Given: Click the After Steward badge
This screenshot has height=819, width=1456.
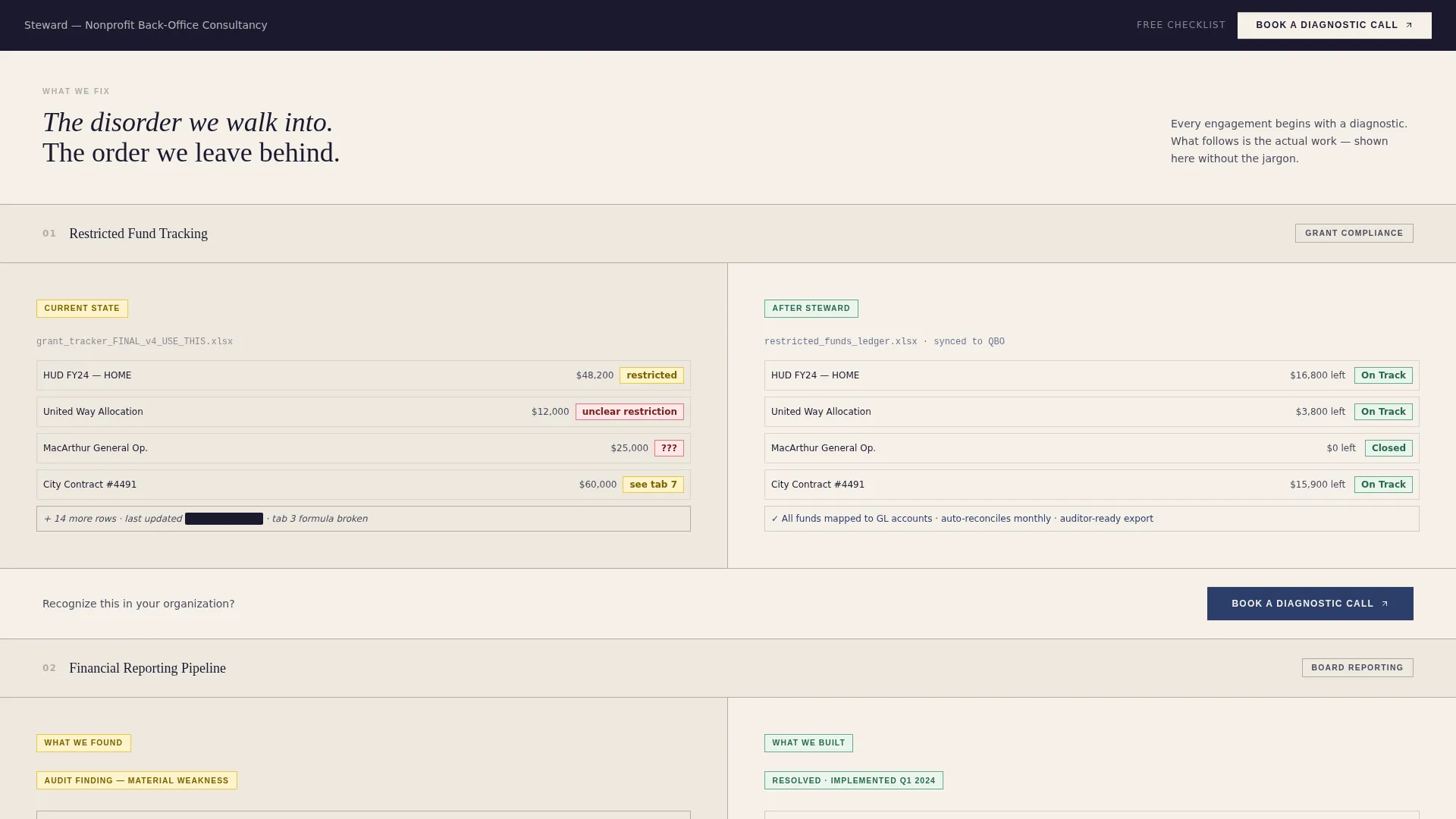Looking at the screenshot, I should click(811, 309).
